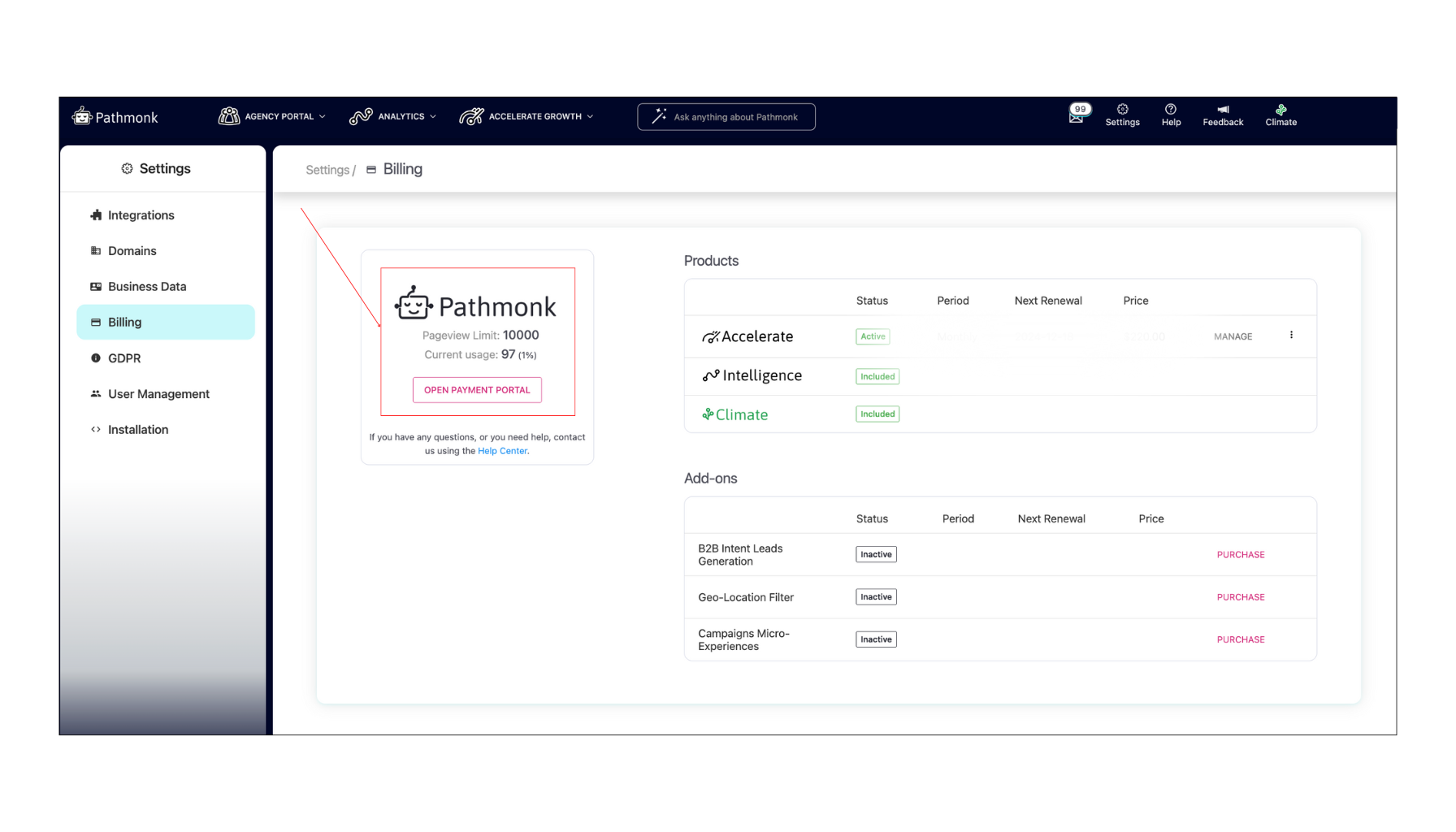Expand the Analytics dropdown chevron

pos(433,116)
